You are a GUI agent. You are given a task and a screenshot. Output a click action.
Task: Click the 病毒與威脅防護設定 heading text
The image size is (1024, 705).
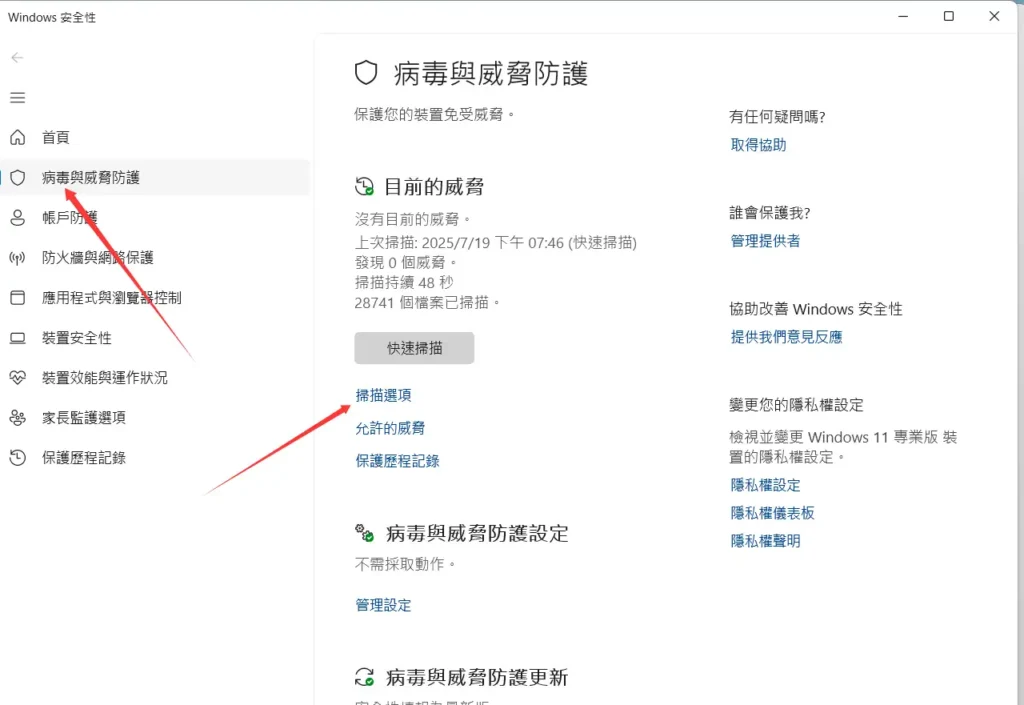477,533
